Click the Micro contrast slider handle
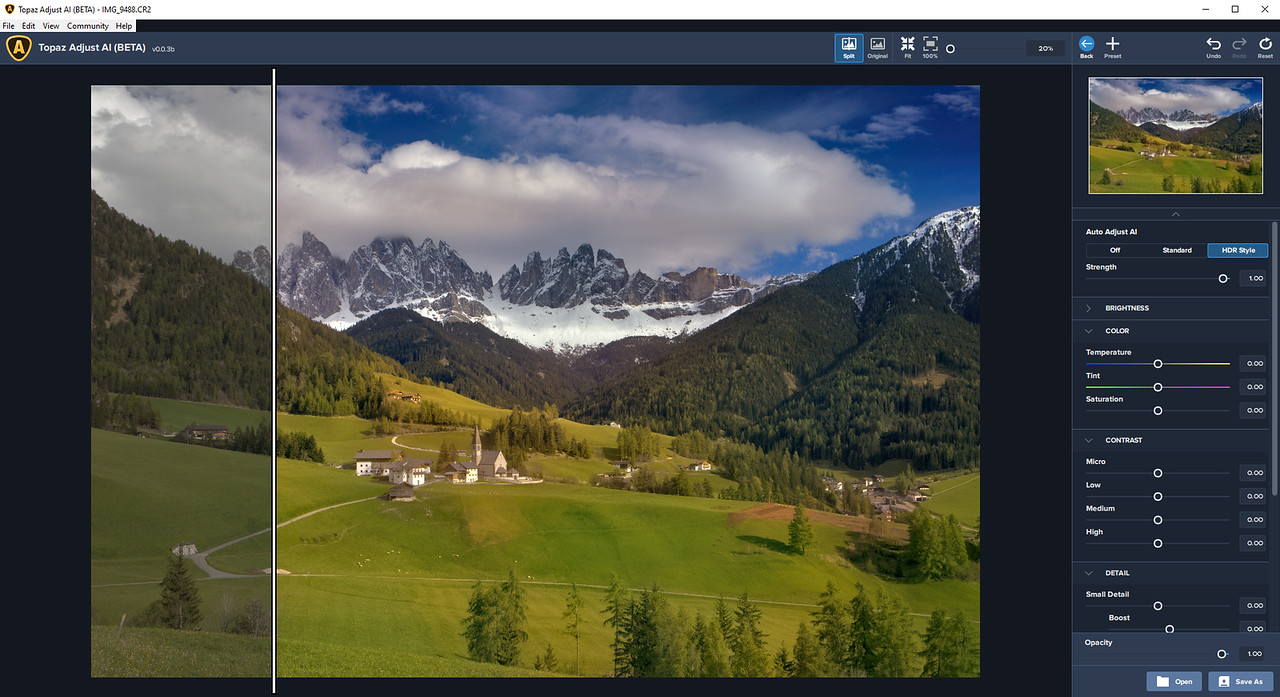Screen dimensions: 1280x697 click(x=1158, y=473)
